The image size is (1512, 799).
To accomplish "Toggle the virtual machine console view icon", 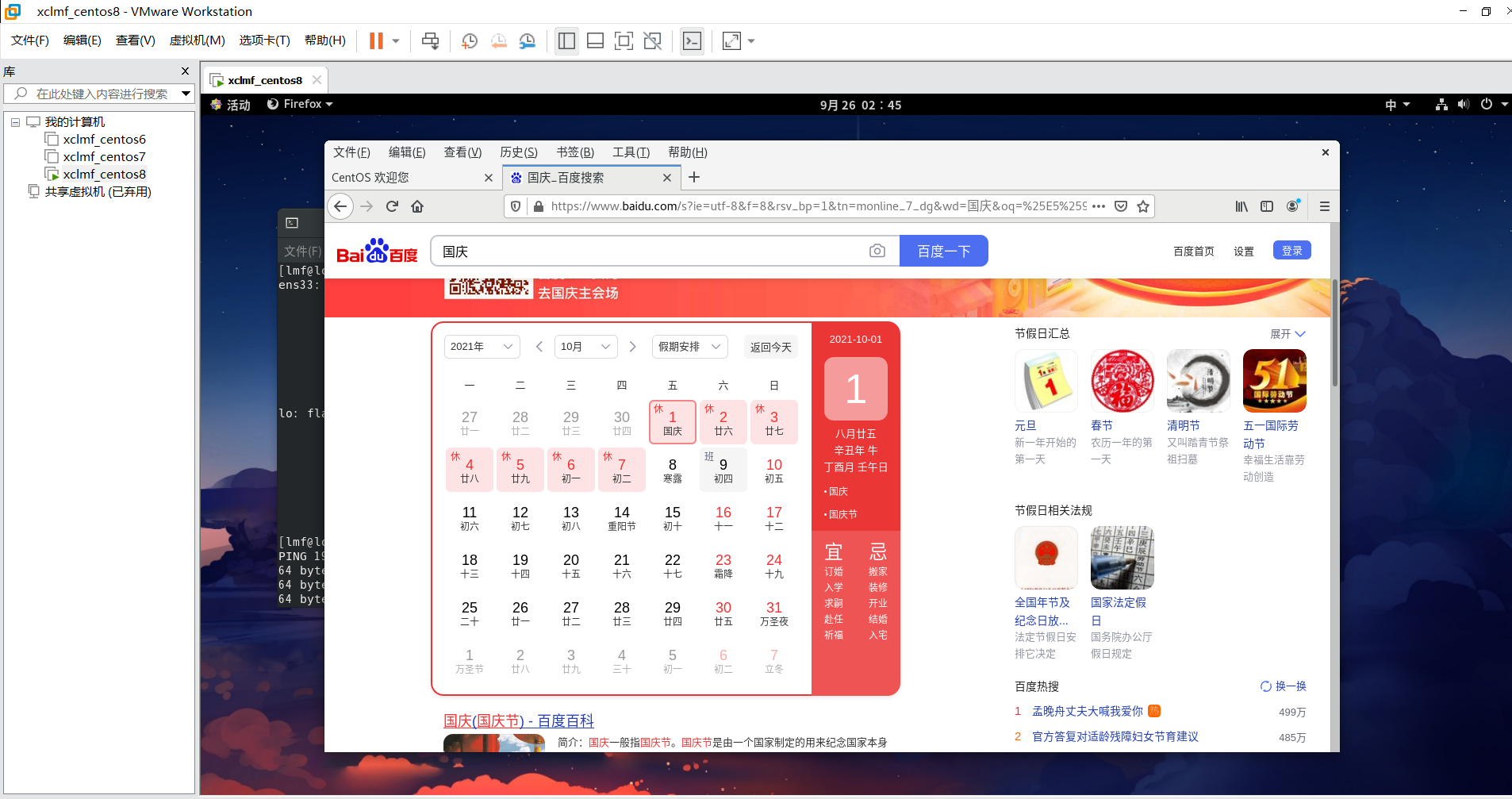I will pyautogui.click(x=691, y=40).
